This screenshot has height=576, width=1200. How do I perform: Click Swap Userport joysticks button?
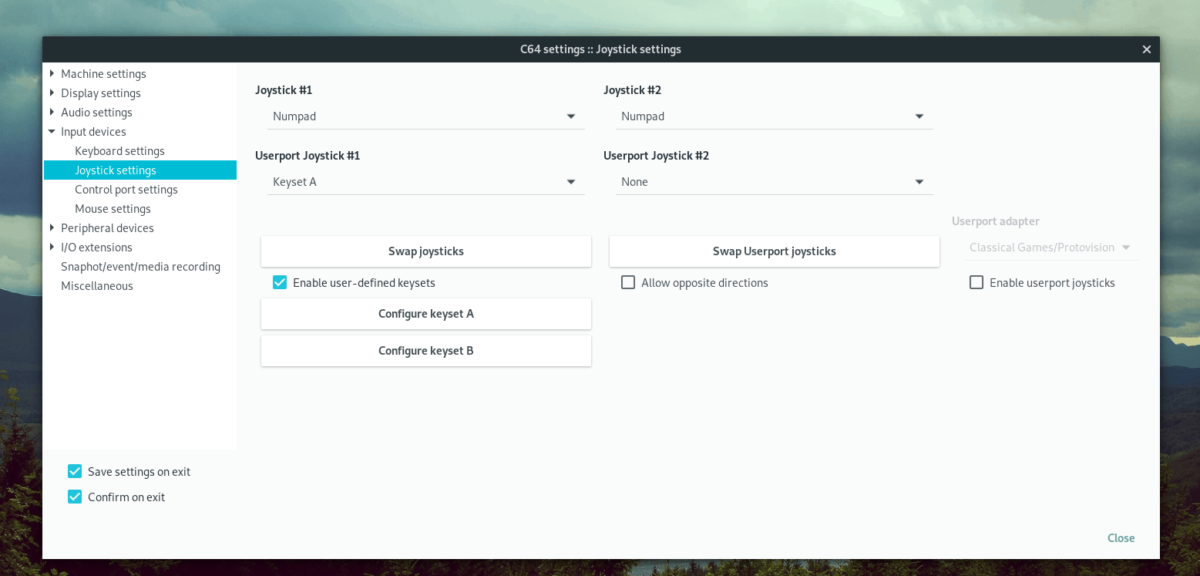pos(774,251)
